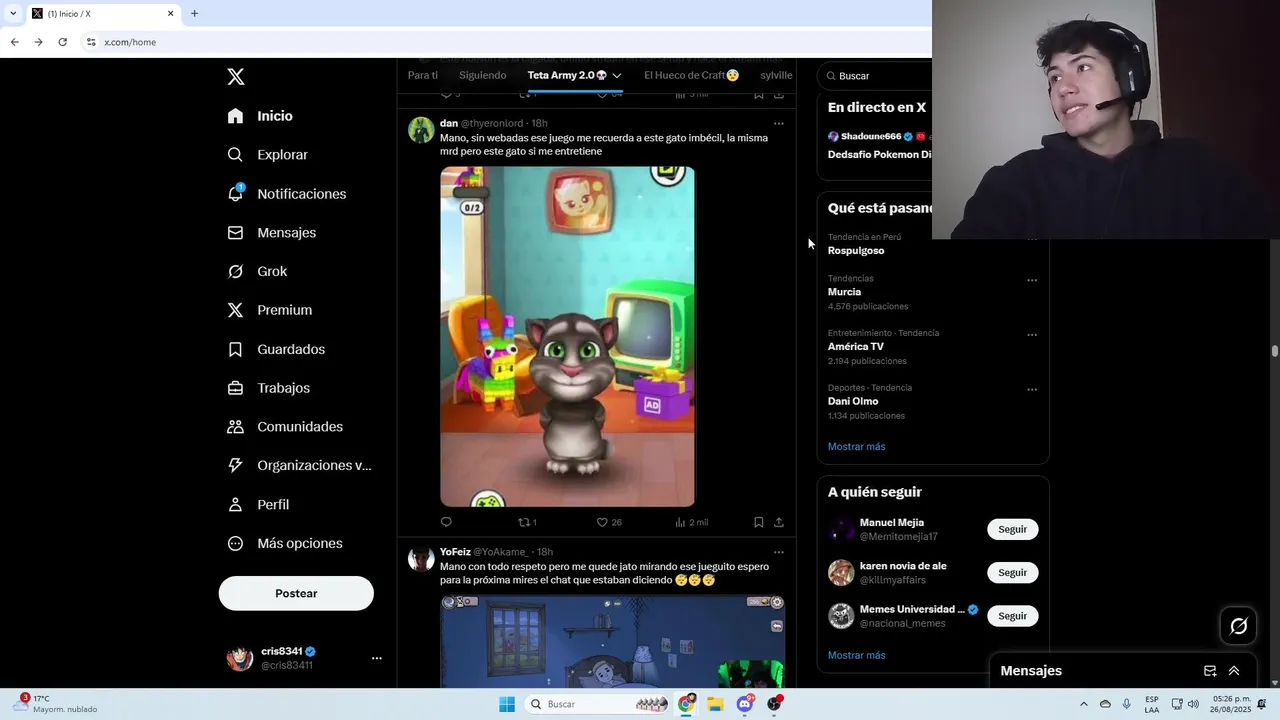
Task: Open account menu next to cris8341
Action: [377, 658]
